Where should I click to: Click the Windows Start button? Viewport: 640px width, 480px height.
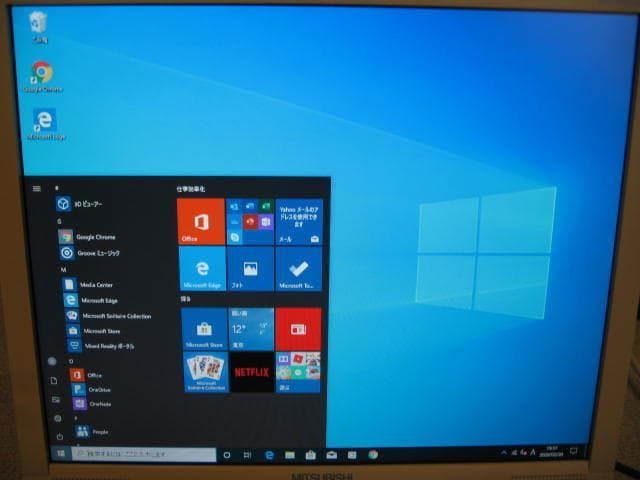[x=61, y=454]
